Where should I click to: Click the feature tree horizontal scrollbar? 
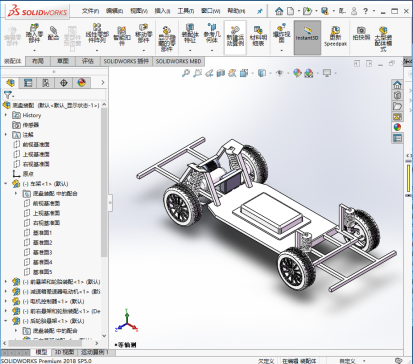click(45, 343)
